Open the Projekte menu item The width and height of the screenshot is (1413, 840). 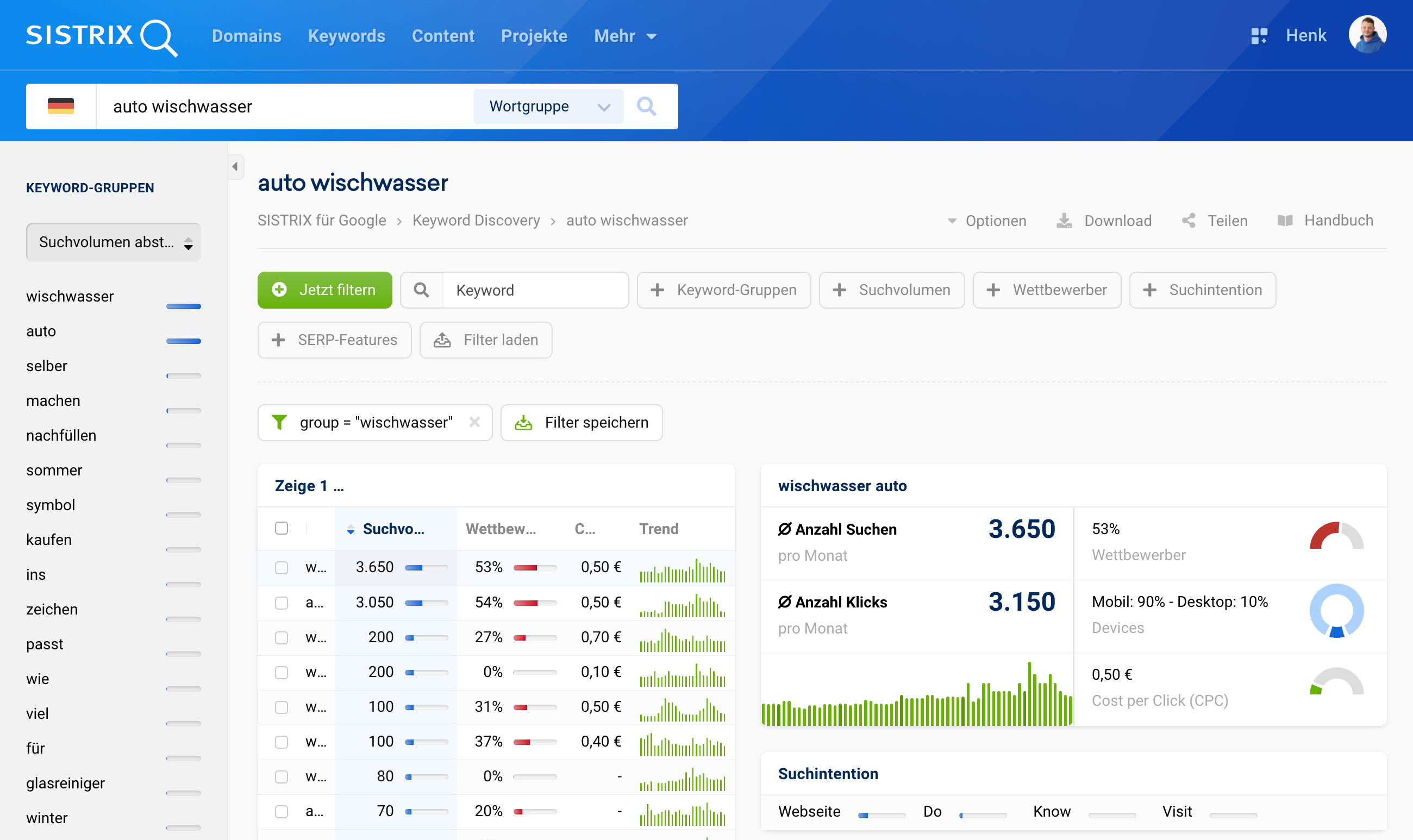(534, 36)
